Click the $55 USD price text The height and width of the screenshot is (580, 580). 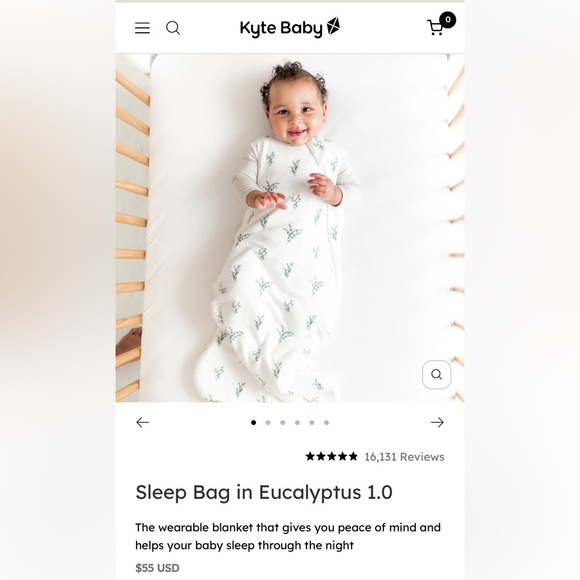click(x=157, y=568)
